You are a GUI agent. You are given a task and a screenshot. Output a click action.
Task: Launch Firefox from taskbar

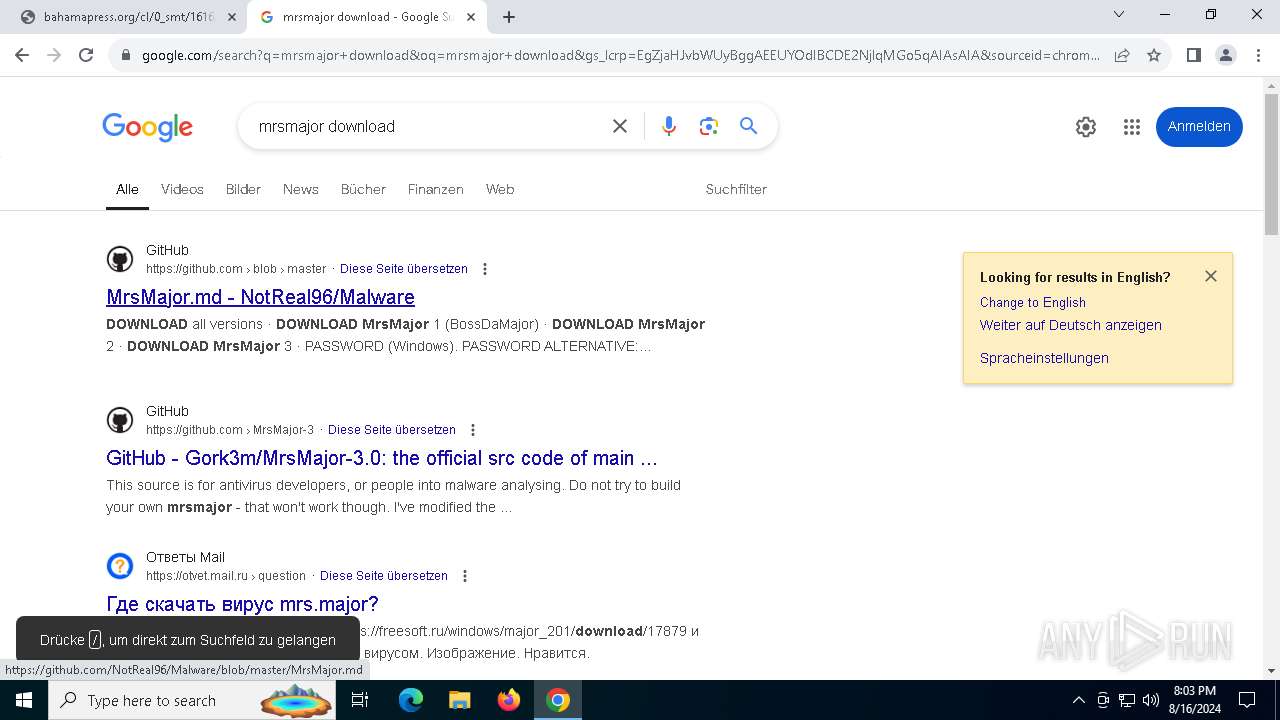(x=509, y=700)
